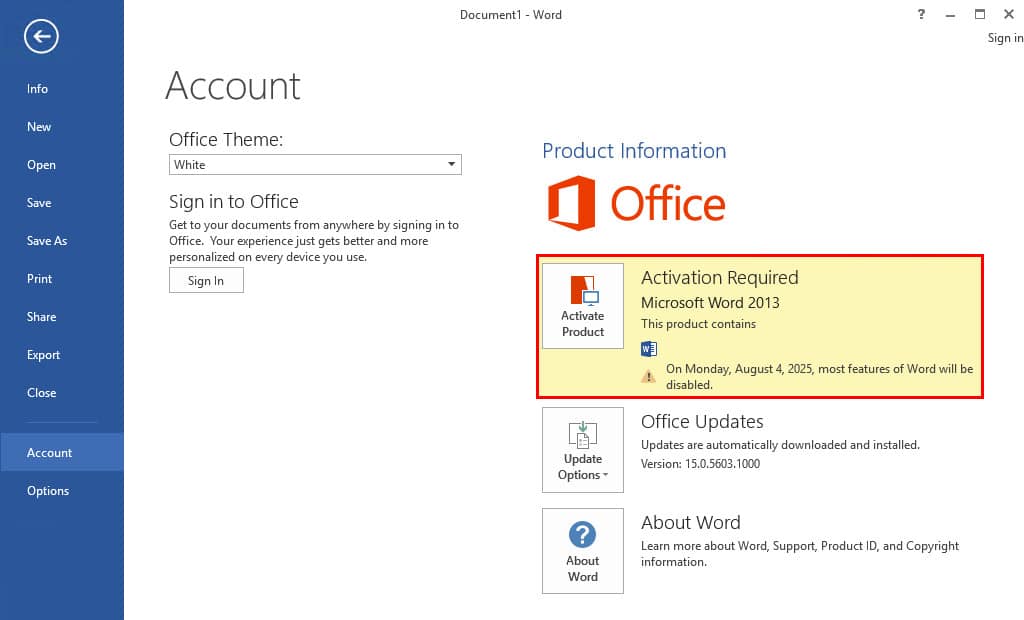Click the warning triangle icon
The height and width of the screenshot is (620, 1024).
click(x=648, y=376)
